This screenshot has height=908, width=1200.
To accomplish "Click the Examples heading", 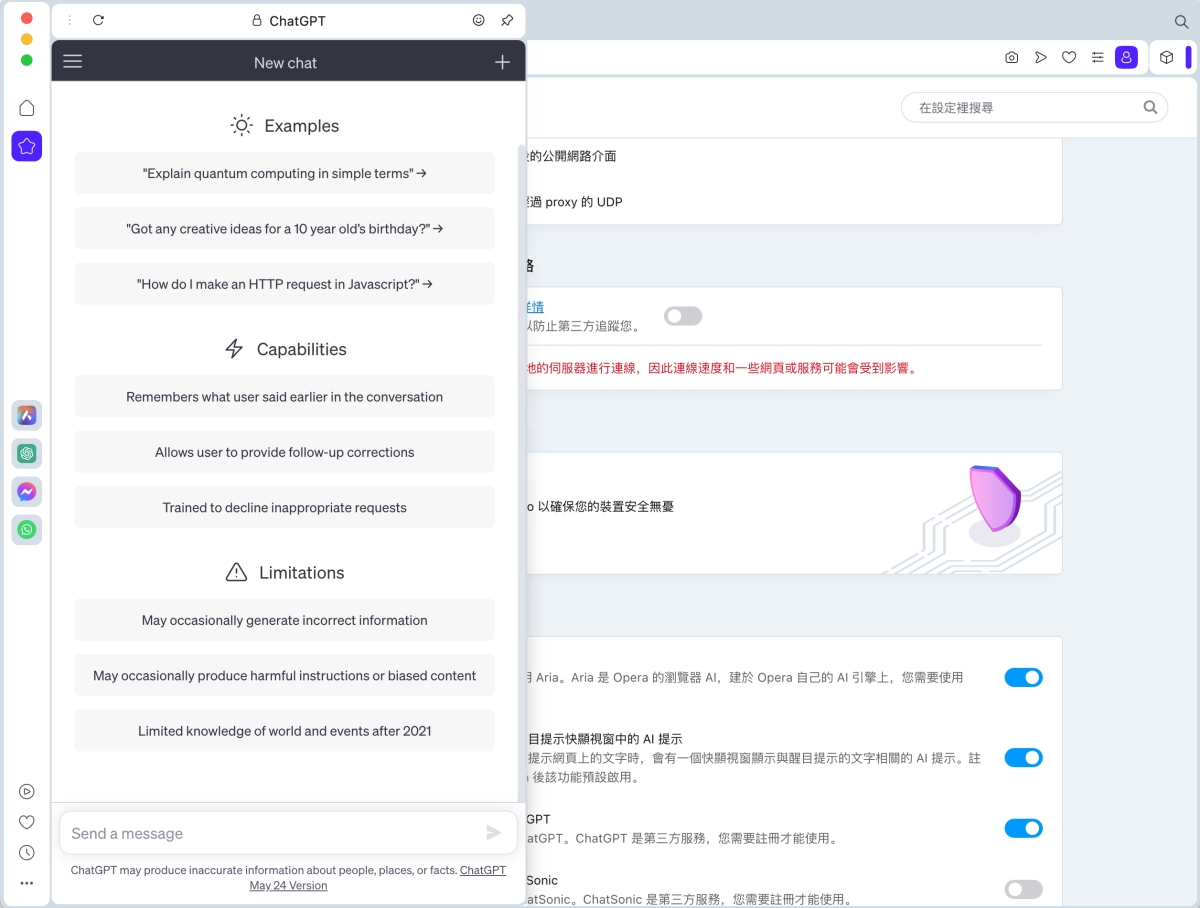I will coord(301,126).
